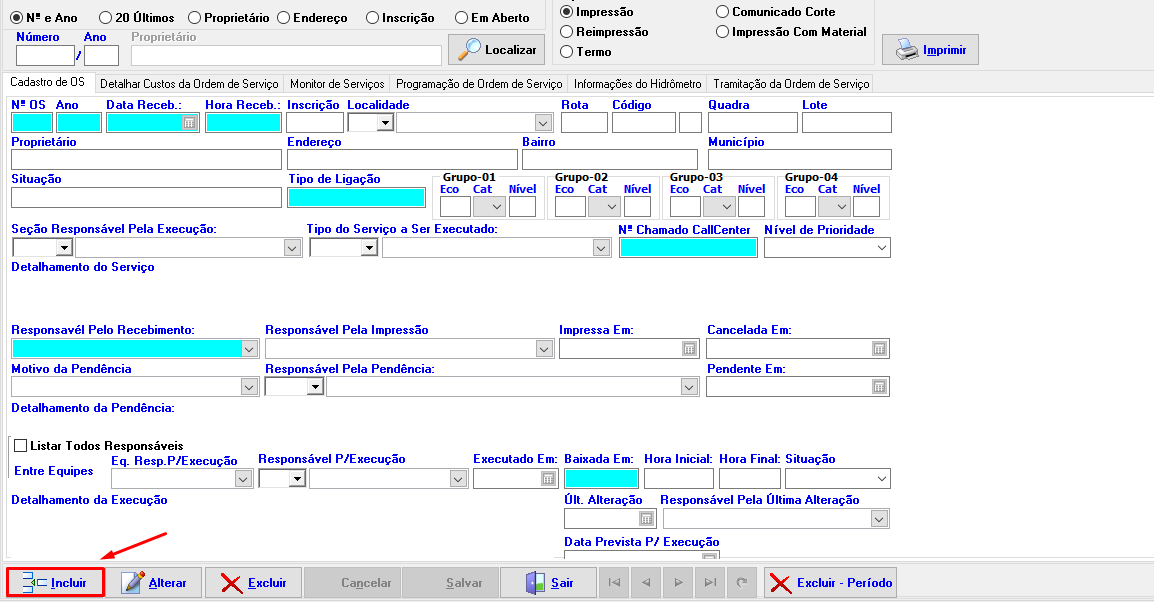Open calendar picker for Data Receb. field

pyautogui.click(x=188, y=122)
